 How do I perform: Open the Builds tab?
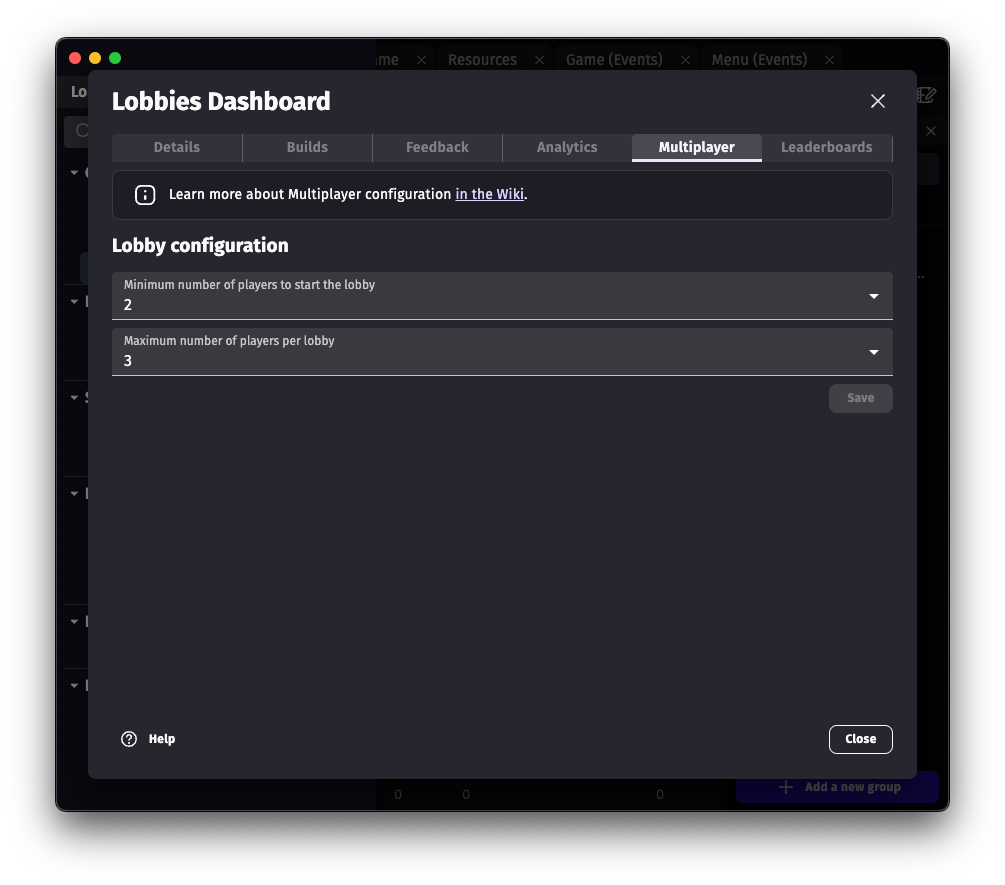(307, 147)
